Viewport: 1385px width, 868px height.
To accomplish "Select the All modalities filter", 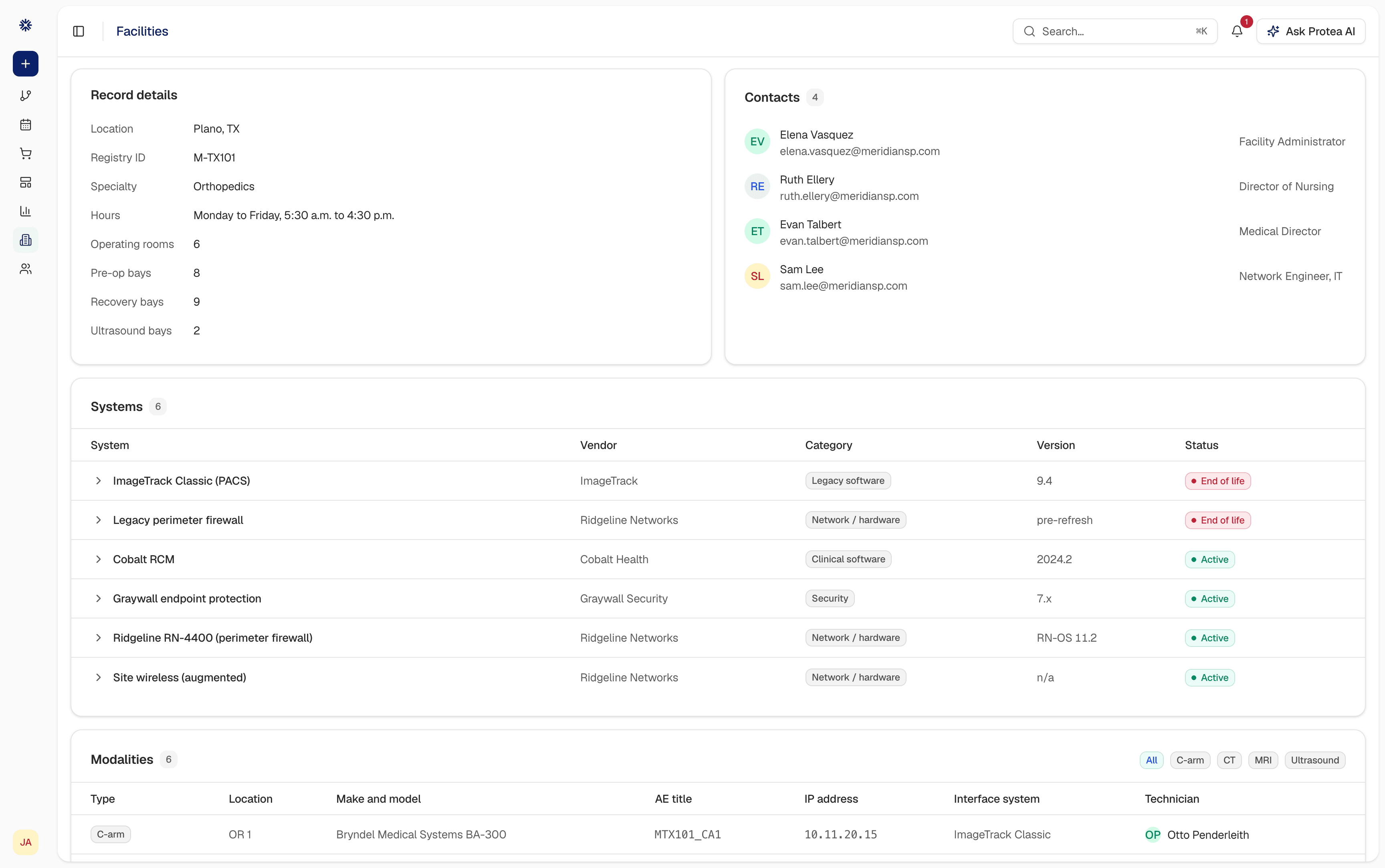I will 1151,760.
